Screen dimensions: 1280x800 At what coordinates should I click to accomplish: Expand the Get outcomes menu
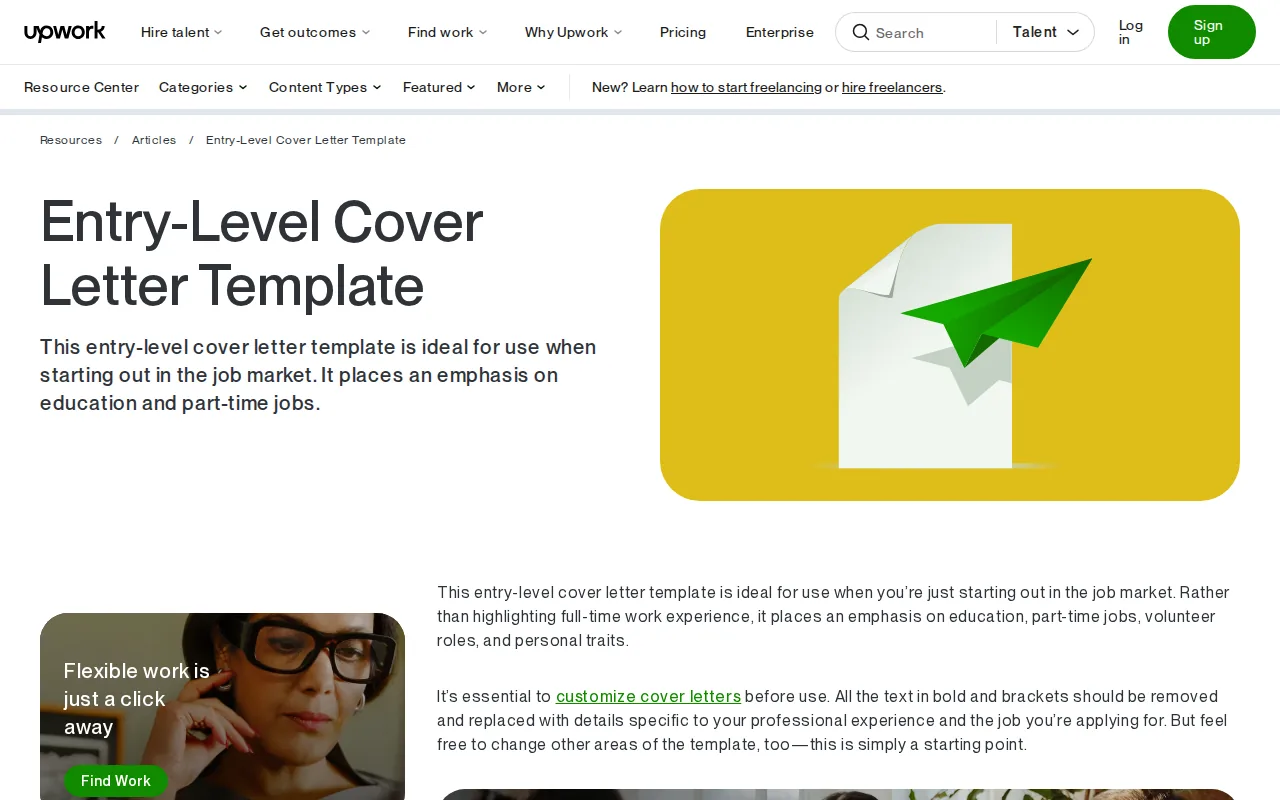click(x=315, y=32)
